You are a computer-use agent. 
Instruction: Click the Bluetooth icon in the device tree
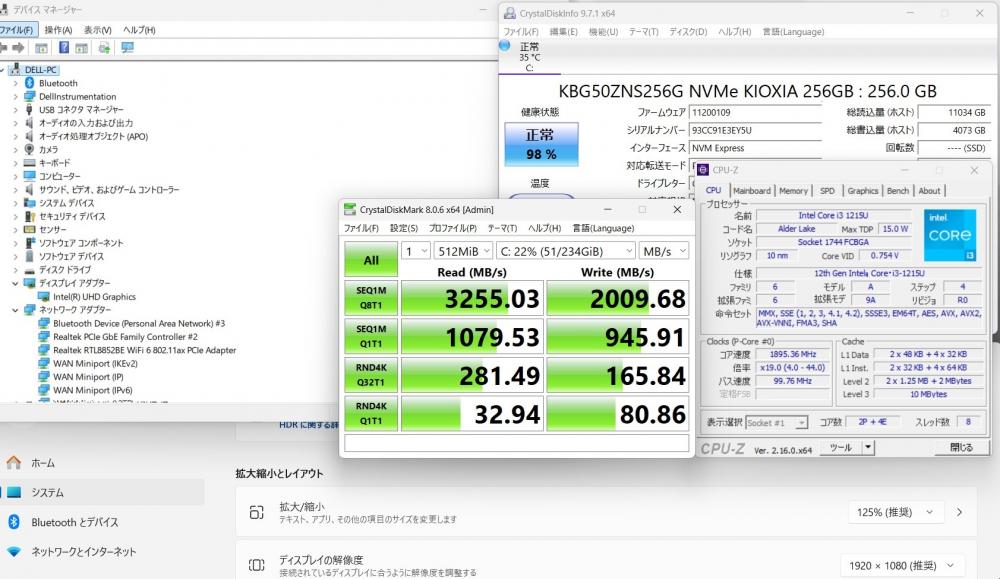(x=29, y=83)
